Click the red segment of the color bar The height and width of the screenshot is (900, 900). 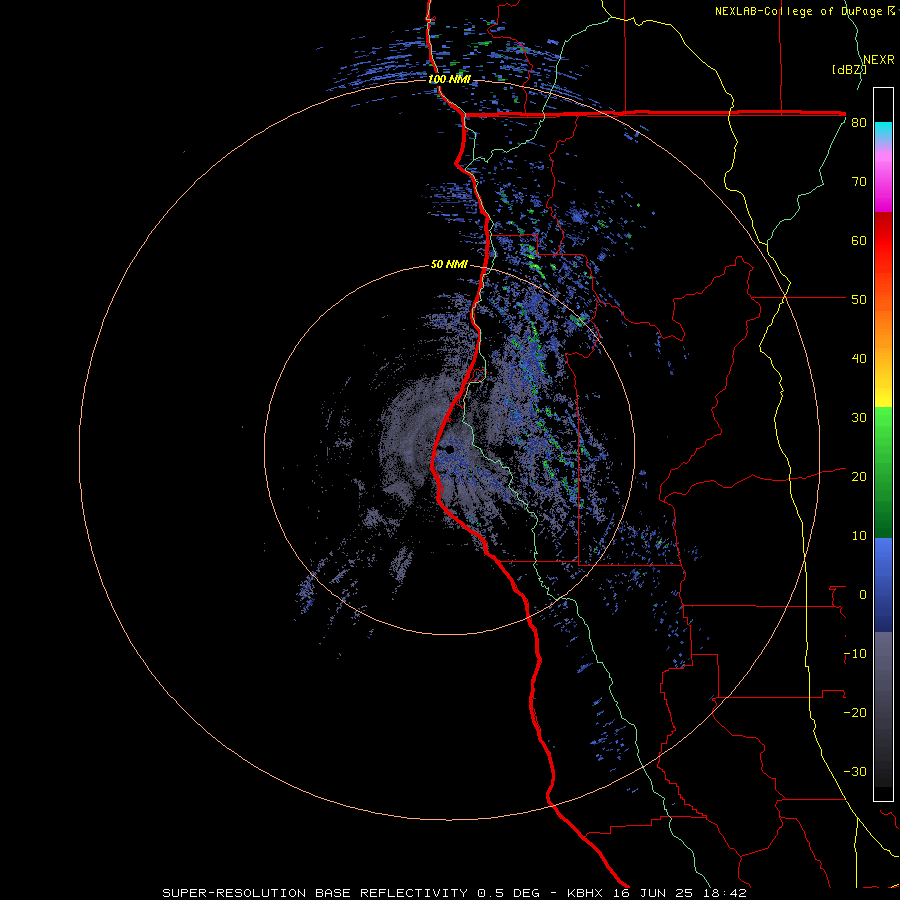pyautogui.click(x=883, y=242)
